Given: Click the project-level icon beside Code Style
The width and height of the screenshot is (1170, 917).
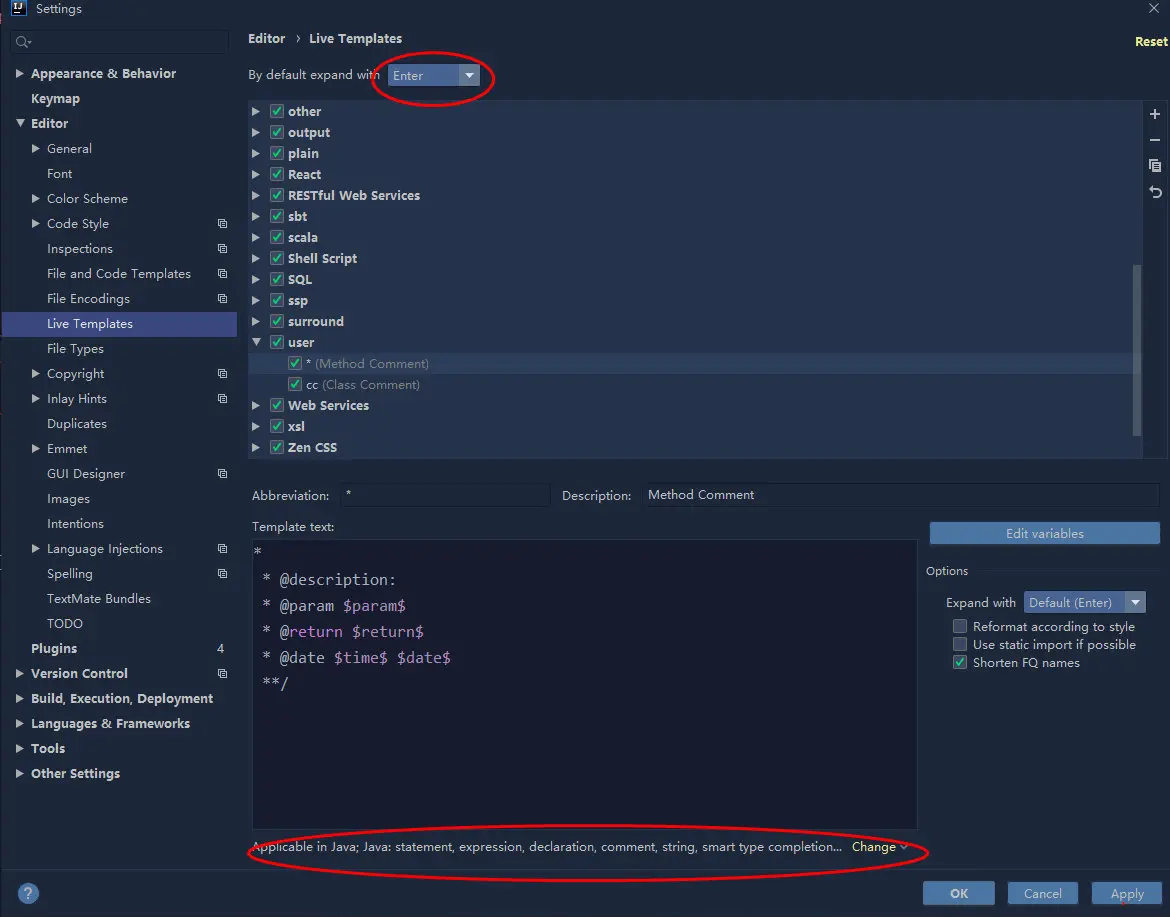Looking at the screenshot, I should coord(222,224).
